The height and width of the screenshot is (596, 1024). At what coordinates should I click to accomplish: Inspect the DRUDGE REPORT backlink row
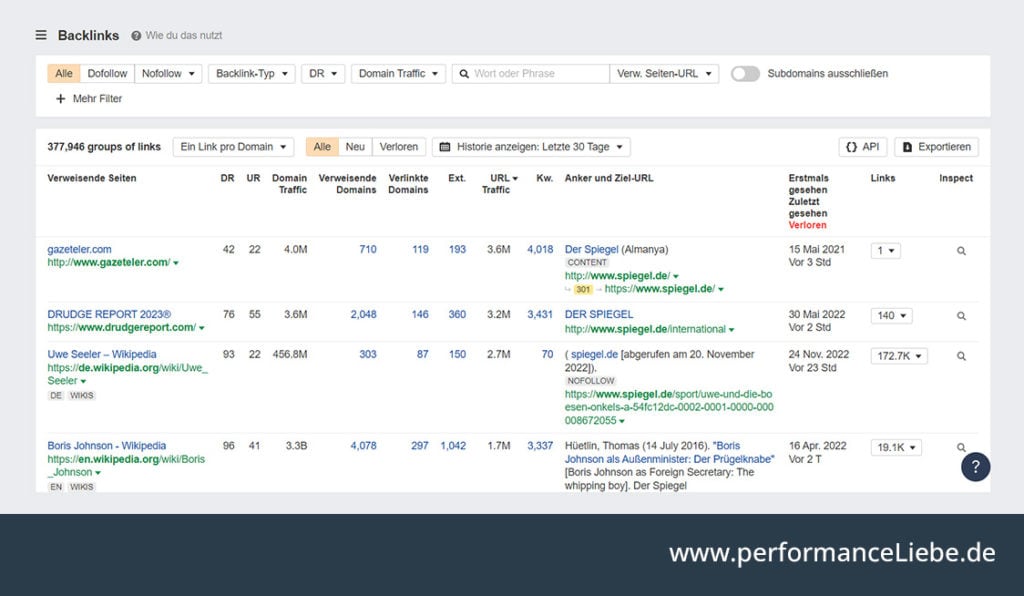pyautogui.click(x=961, y=316)
